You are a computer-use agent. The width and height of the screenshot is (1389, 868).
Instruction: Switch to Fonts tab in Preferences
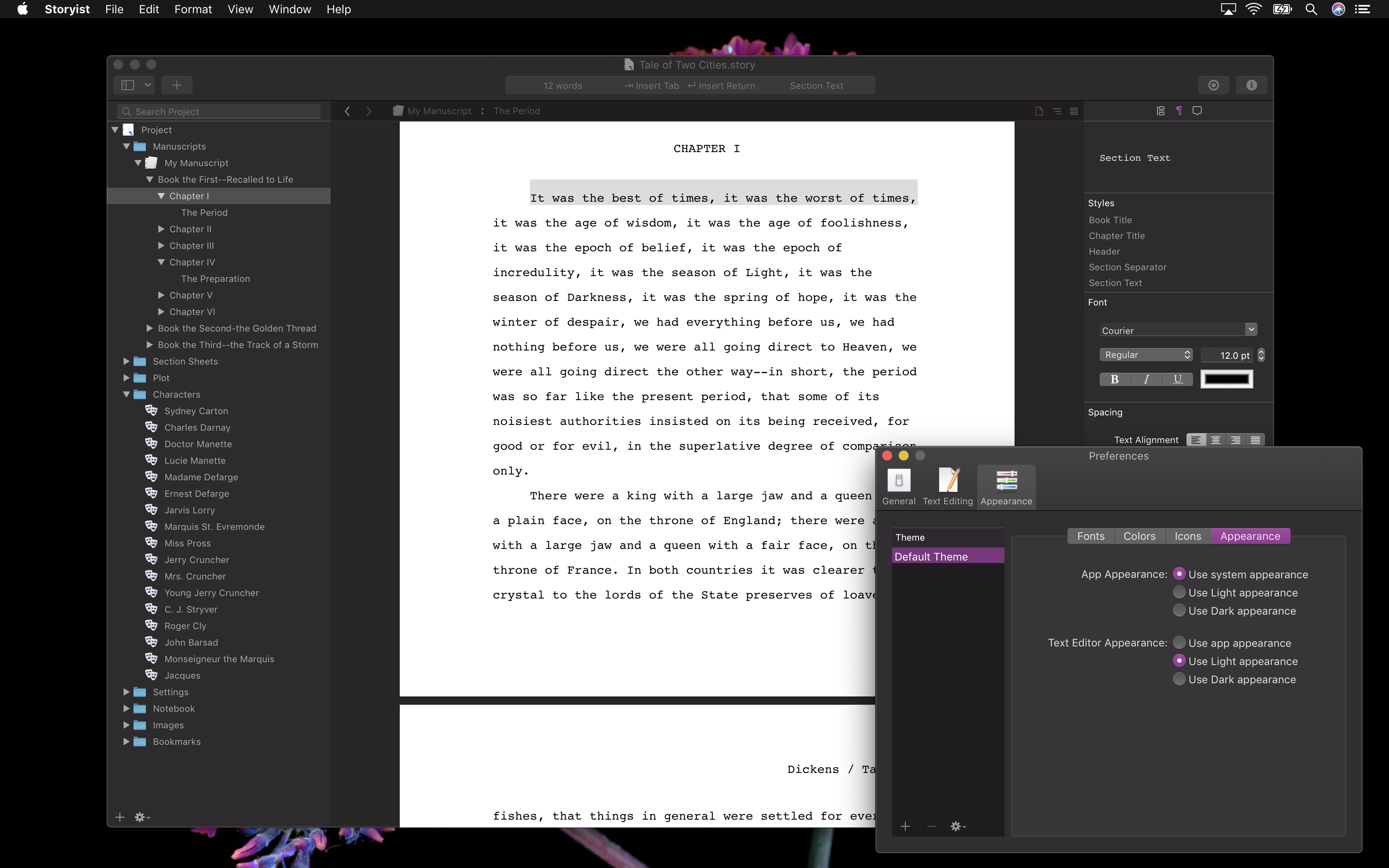coord(1091,536)
